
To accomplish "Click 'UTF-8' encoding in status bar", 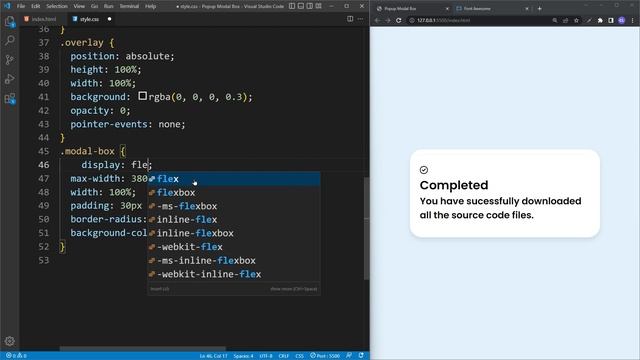I will tap(266, 356).
